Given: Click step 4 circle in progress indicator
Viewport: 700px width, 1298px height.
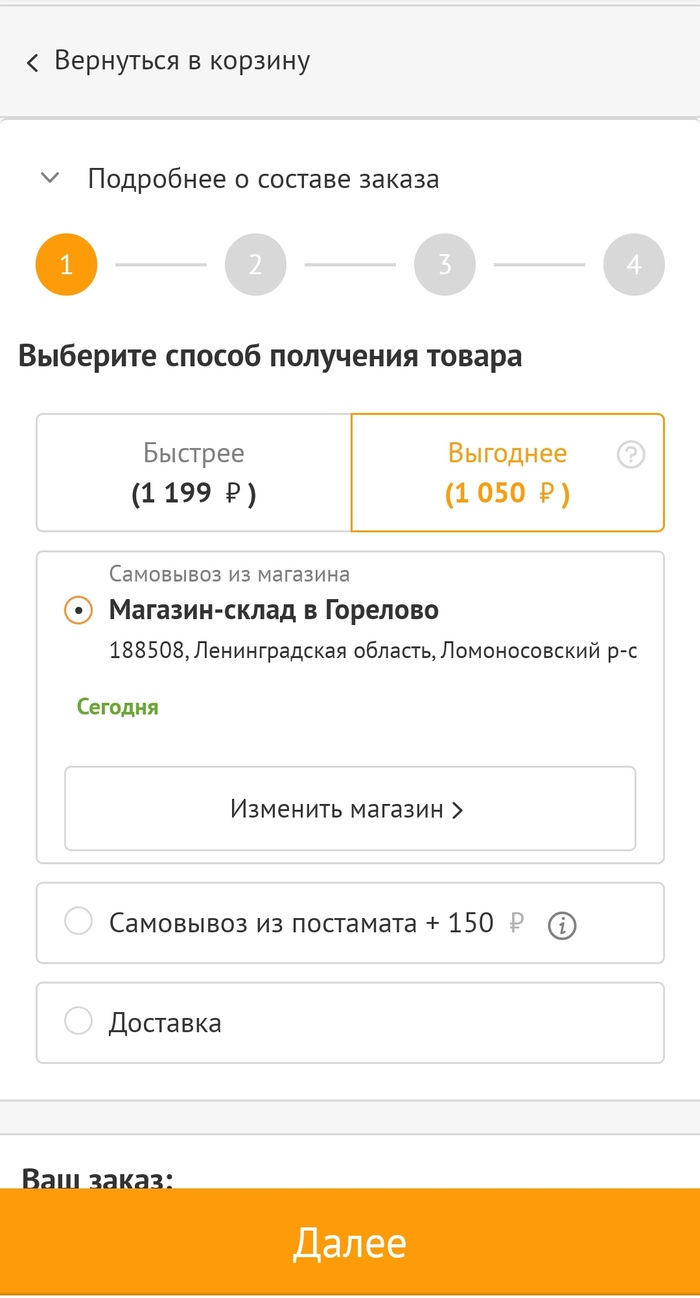Looking at the screenshot, I should (x=634, y=265).
